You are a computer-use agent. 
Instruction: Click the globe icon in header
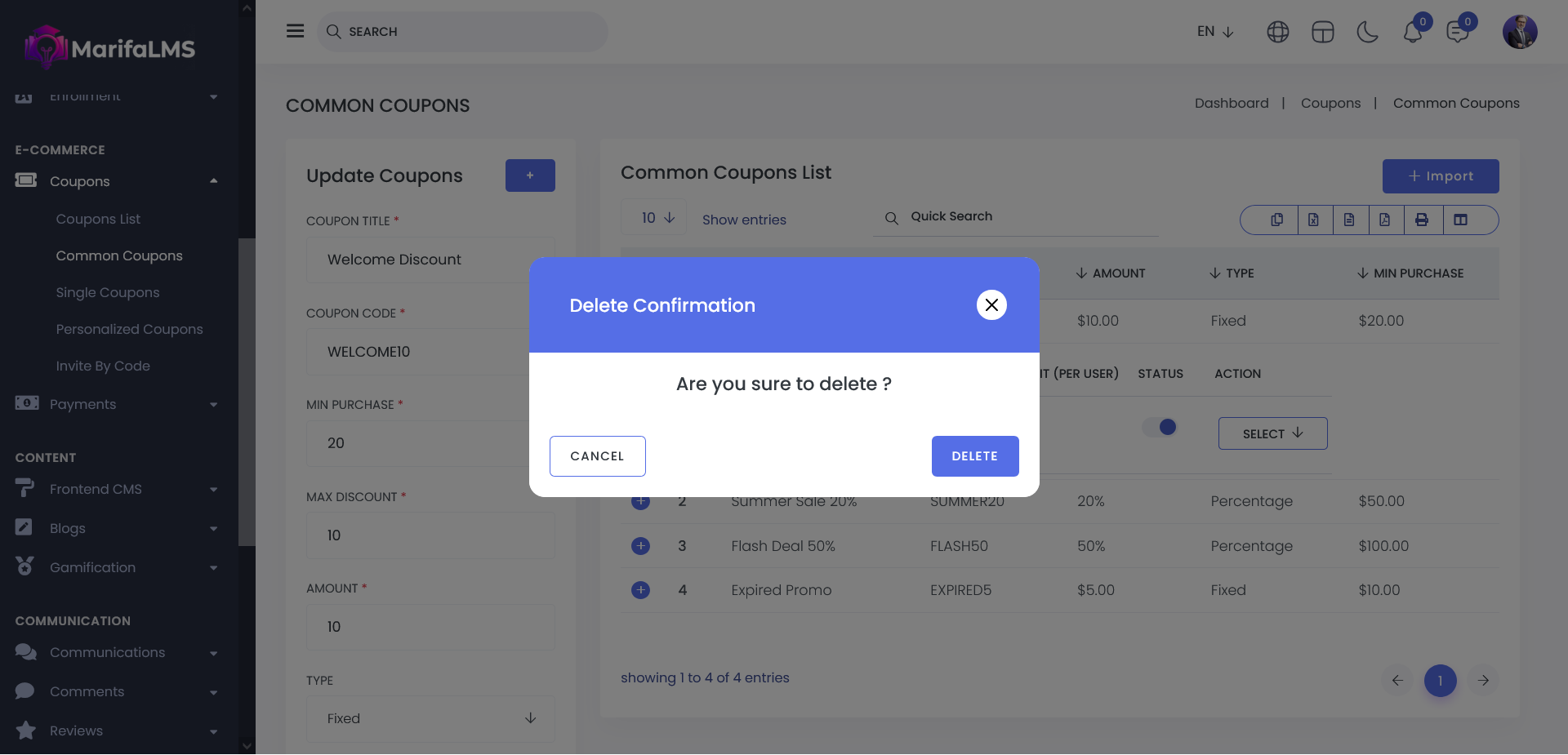1277,32
